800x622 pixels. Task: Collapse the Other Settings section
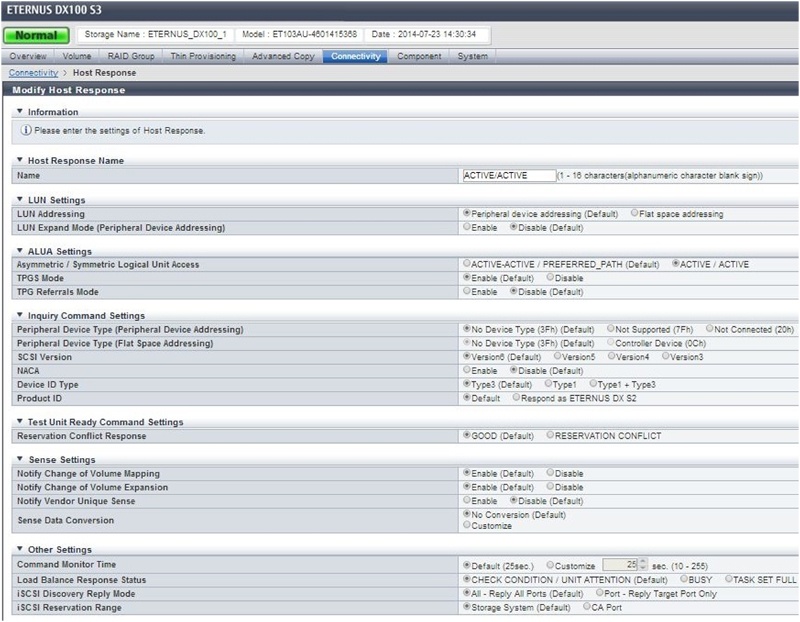[19, 549]
